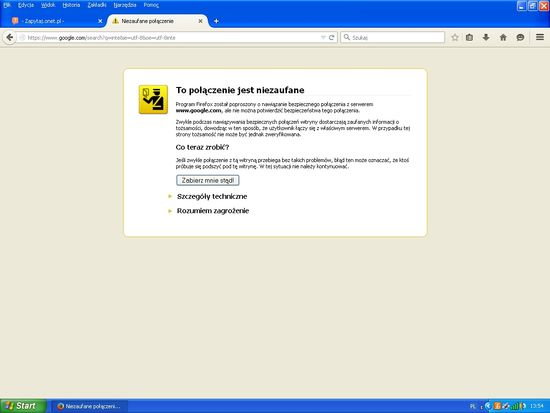Open a new tab with plus button
Image resolution: width=550 pixels, height=413 pixels.
tap(216, 21)
